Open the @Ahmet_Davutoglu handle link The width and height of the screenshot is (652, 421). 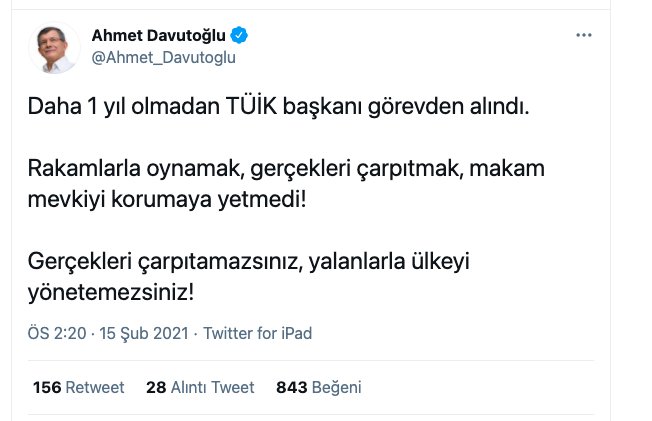(x=163, y=57)
